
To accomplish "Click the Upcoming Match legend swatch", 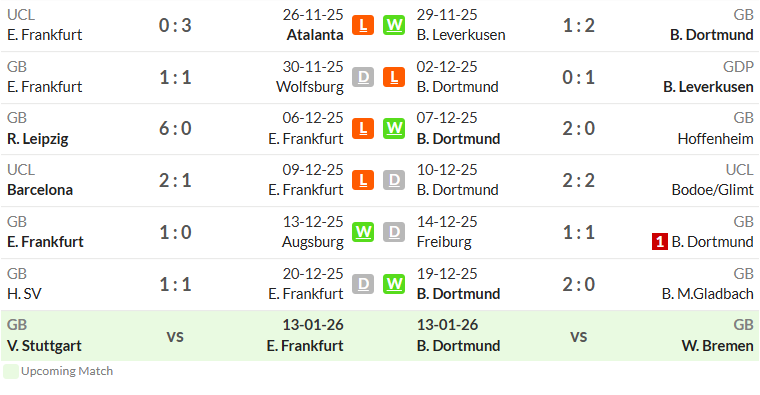I will [11, 371].
